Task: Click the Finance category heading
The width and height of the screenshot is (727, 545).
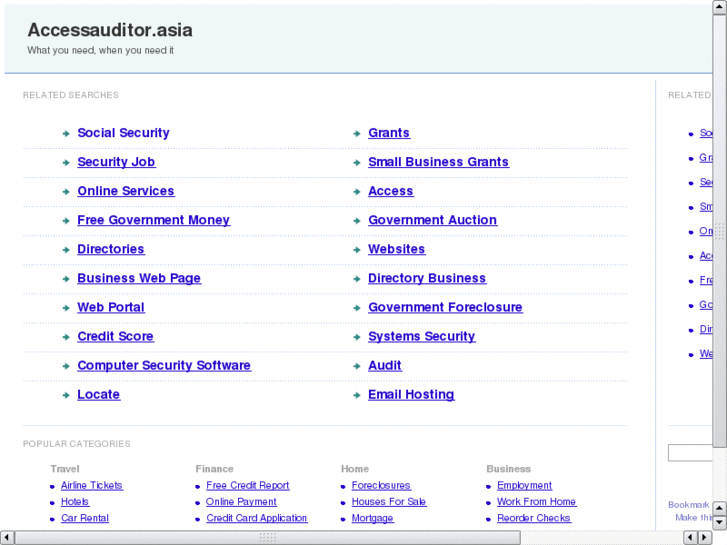Action: 214,469
